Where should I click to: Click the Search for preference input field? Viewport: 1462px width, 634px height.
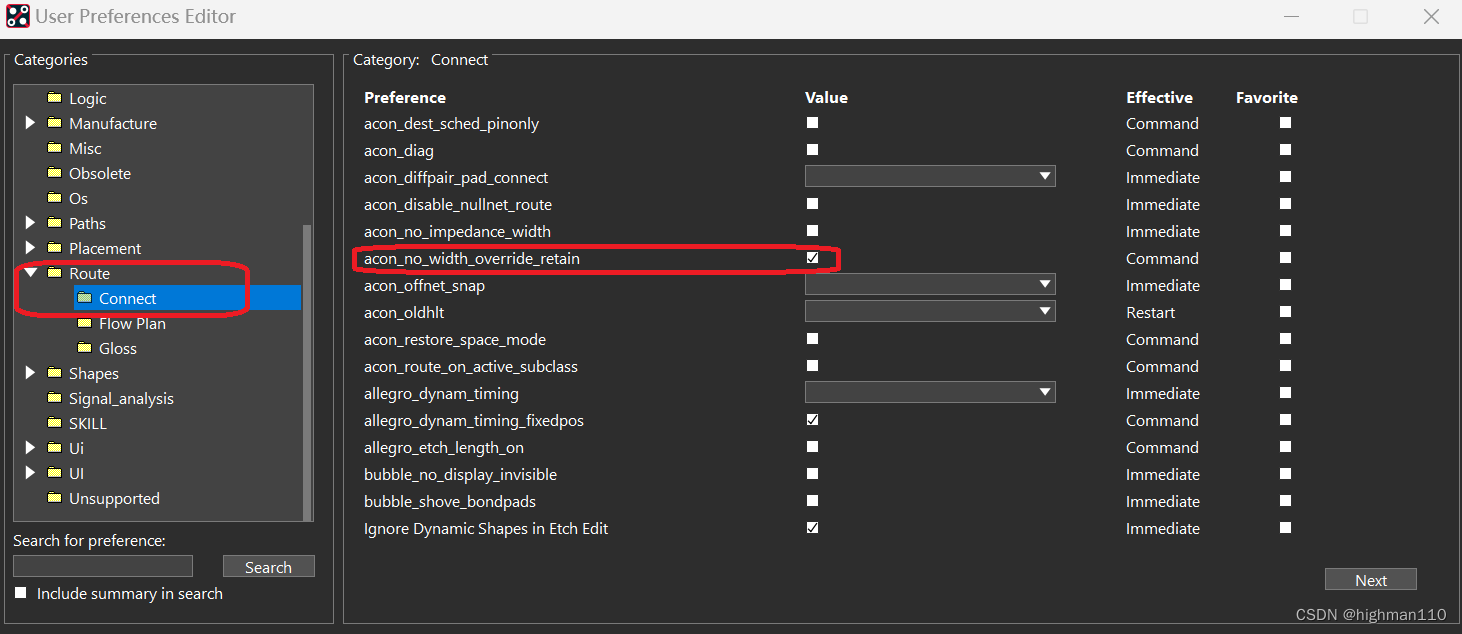(103, 566)
